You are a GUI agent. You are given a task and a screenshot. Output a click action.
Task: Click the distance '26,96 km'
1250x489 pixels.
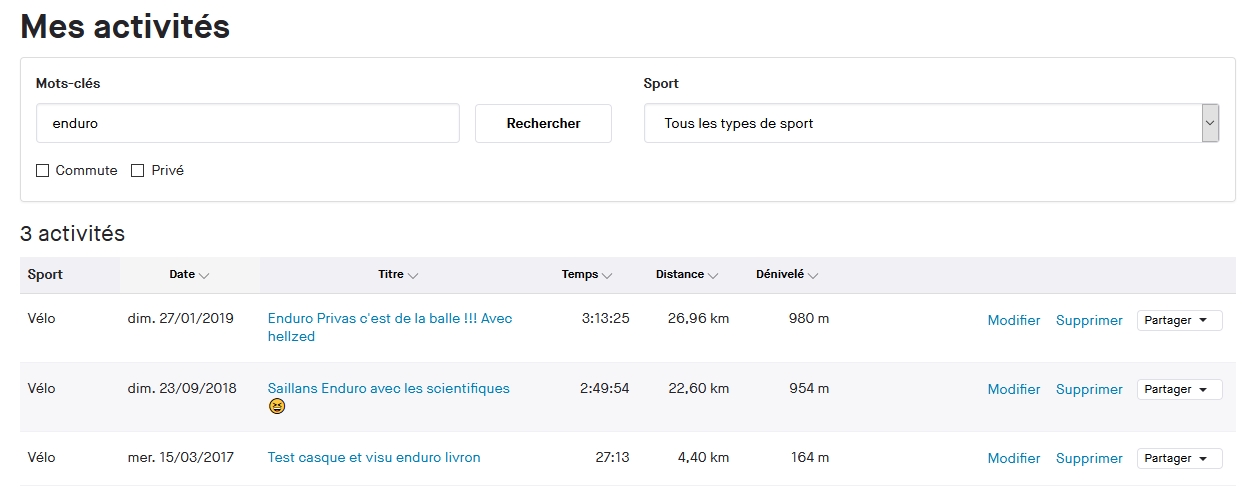(698, 319)
